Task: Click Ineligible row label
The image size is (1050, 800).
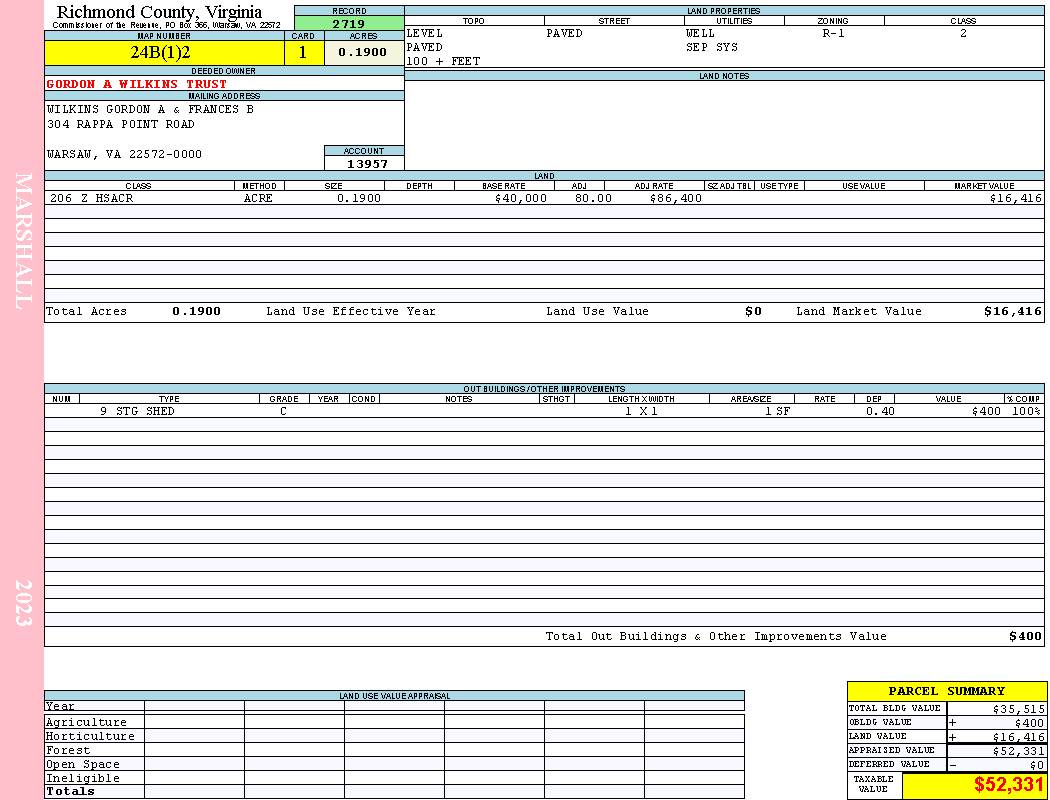Action: coord(82,779)
